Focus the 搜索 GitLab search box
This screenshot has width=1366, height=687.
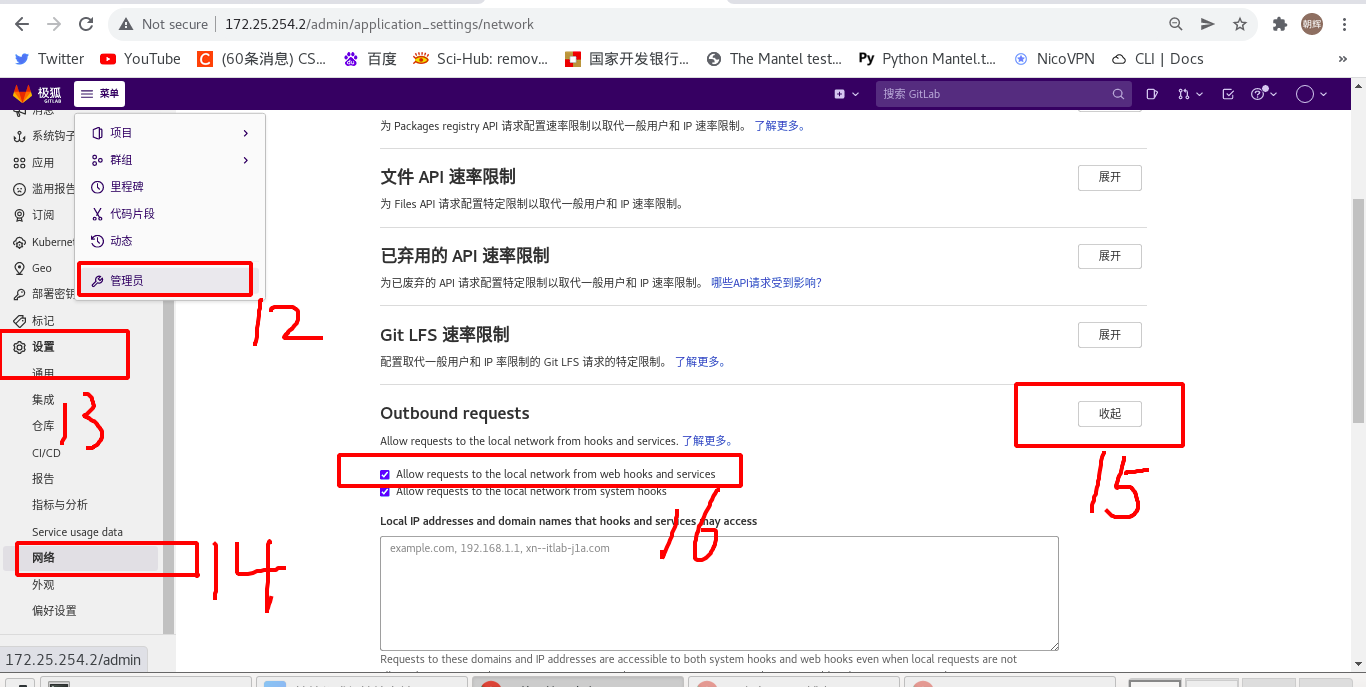pos(1004,94)
